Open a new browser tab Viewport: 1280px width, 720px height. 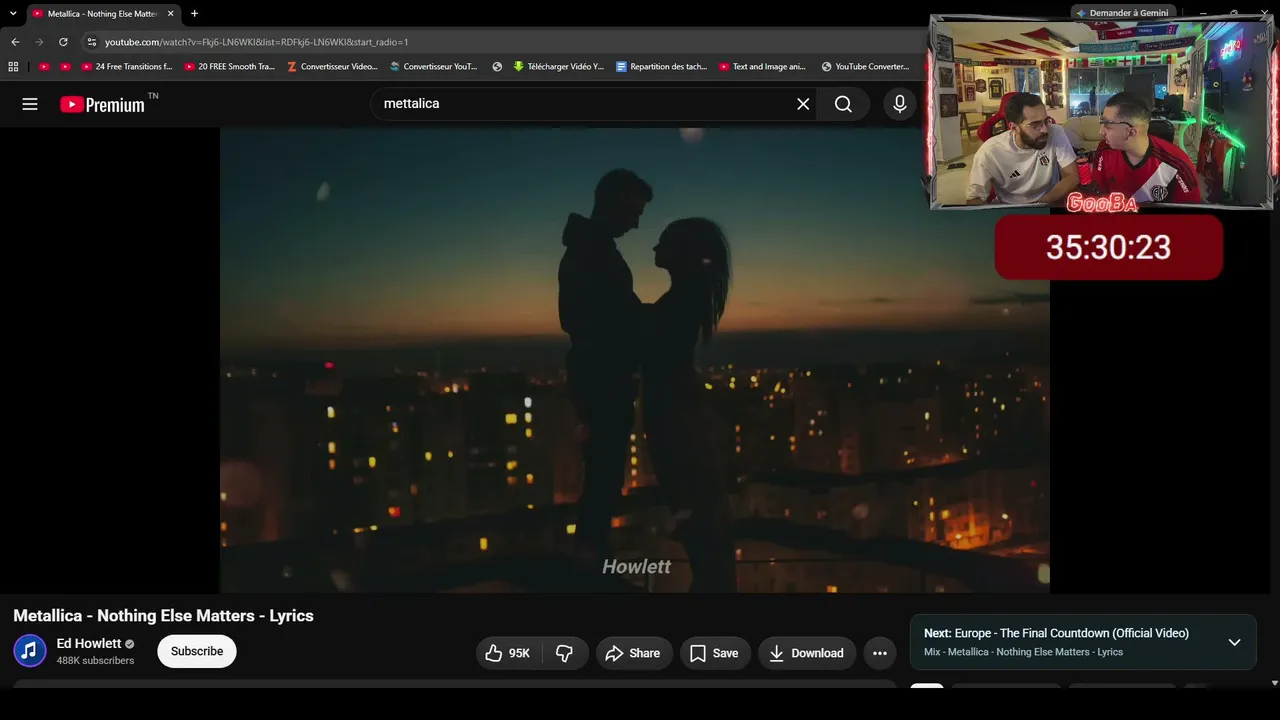pyautogui.click(x=194, y=14)
